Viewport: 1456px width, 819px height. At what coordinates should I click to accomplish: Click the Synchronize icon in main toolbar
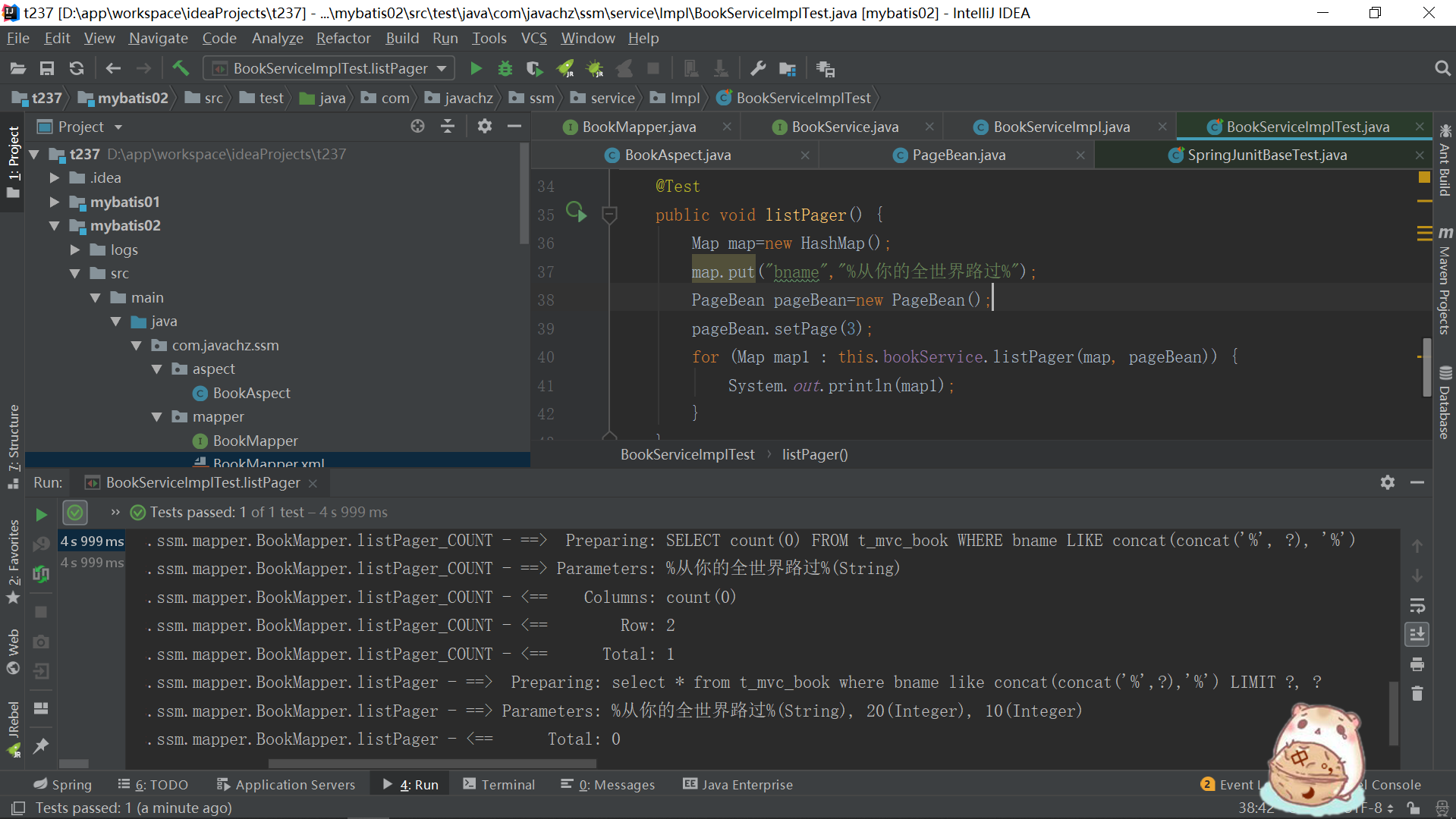coord(76,68)
